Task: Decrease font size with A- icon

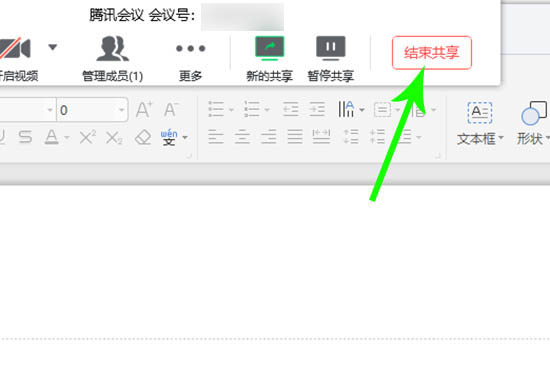Action: pyautogui.click(x=171, y=110)
